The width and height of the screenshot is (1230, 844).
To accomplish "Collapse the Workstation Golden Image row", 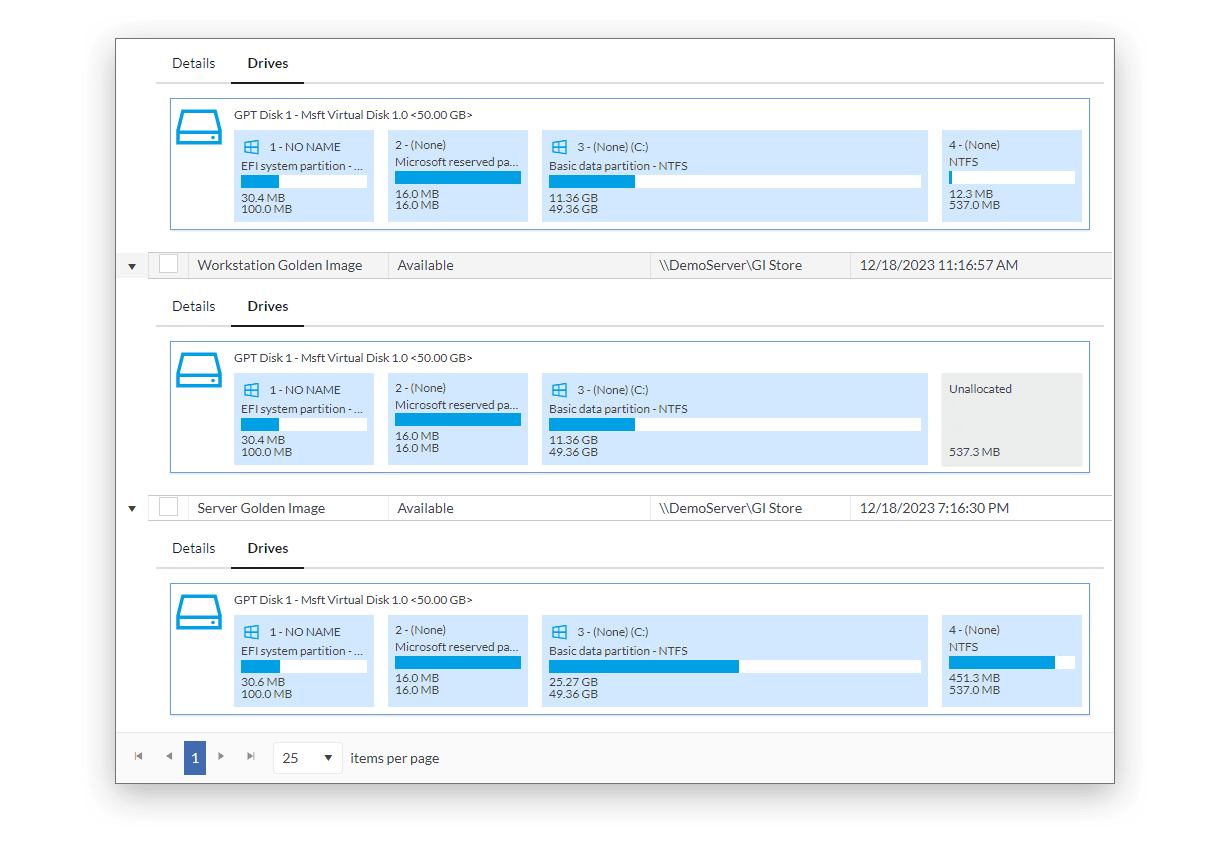I will click(132, 266).
